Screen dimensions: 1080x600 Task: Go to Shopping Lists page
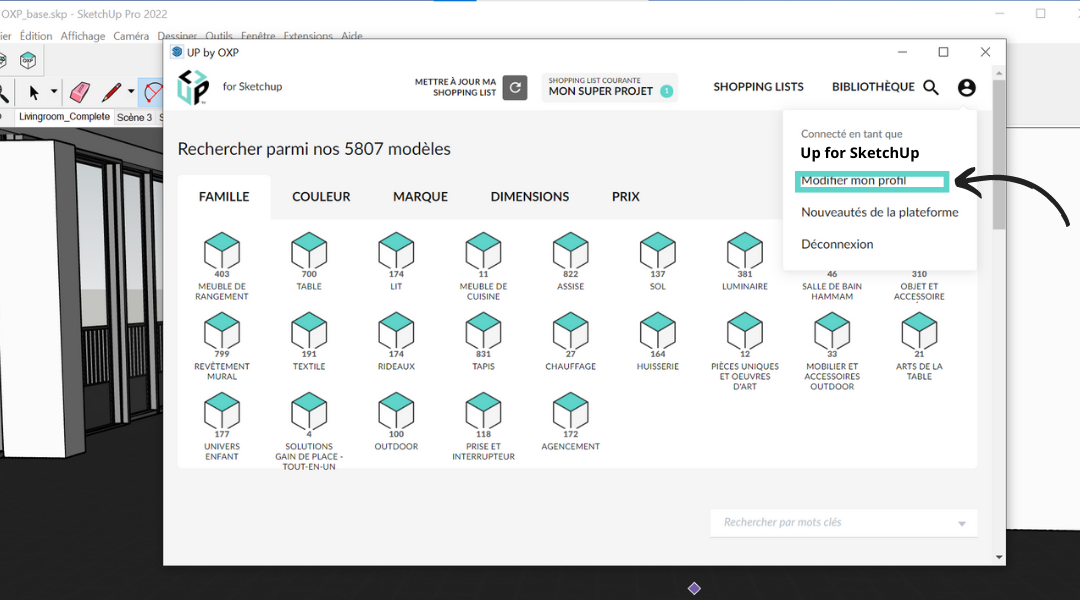(x=758, y=87)
